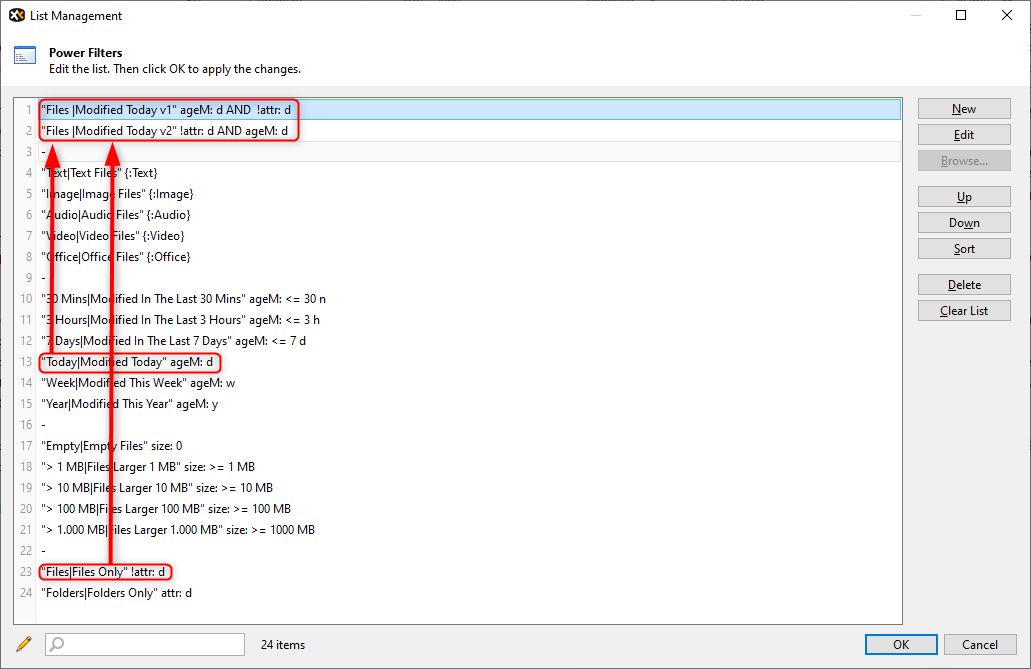Click the Power Filters list icon in header
Viewport: 1031px width, 669px height.
click(x=25, y=56)
